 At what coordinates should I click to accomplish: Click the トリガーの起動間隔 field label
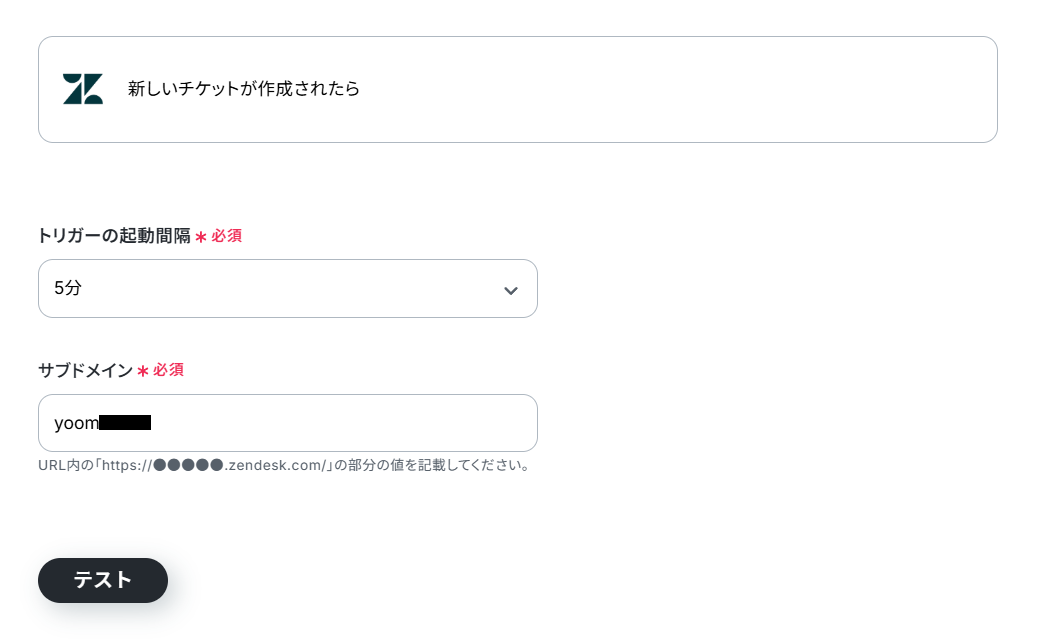(x=114, y=235)
